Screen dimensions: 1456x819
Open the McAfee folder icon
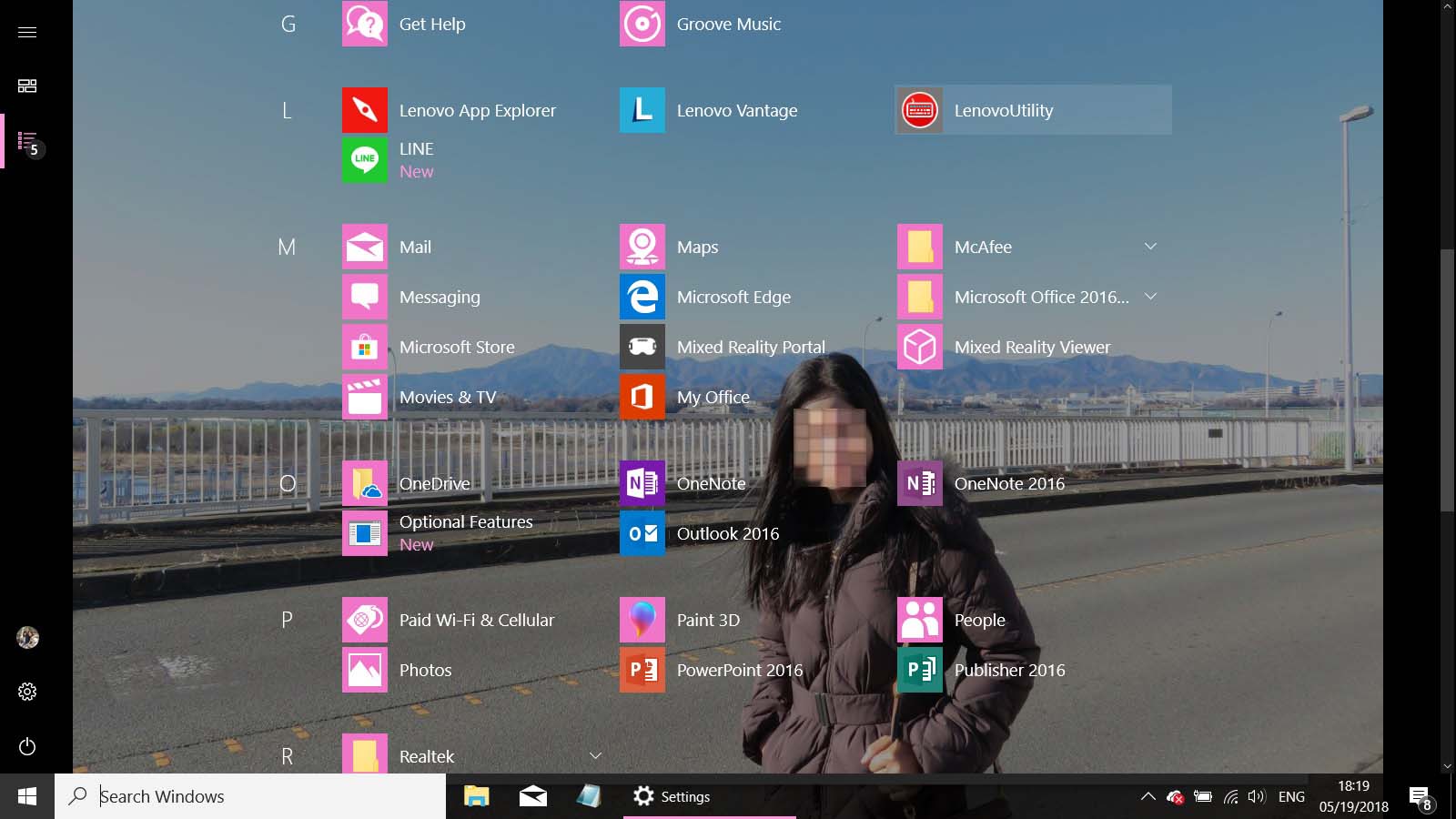click(x=920, y=247)
